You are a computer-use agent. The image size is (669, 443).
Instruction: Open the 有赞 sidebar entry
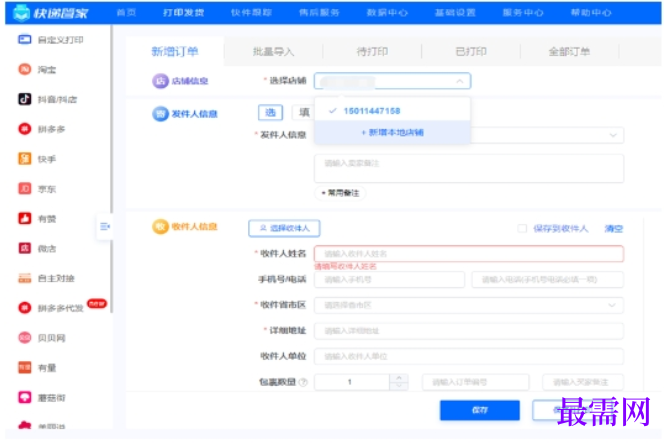(x=37, y=219)
